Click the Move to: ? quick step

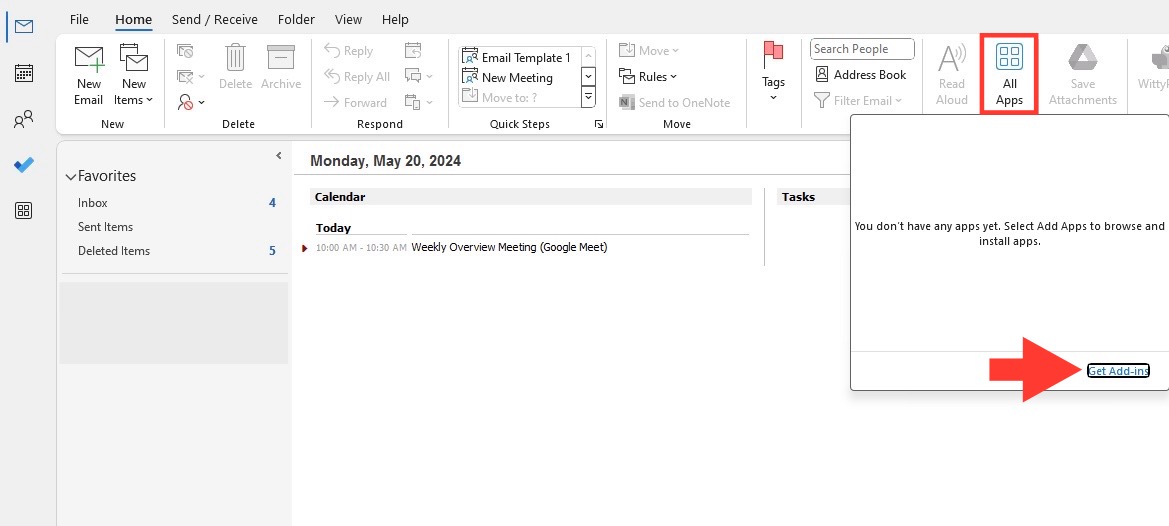click(500, 96)
